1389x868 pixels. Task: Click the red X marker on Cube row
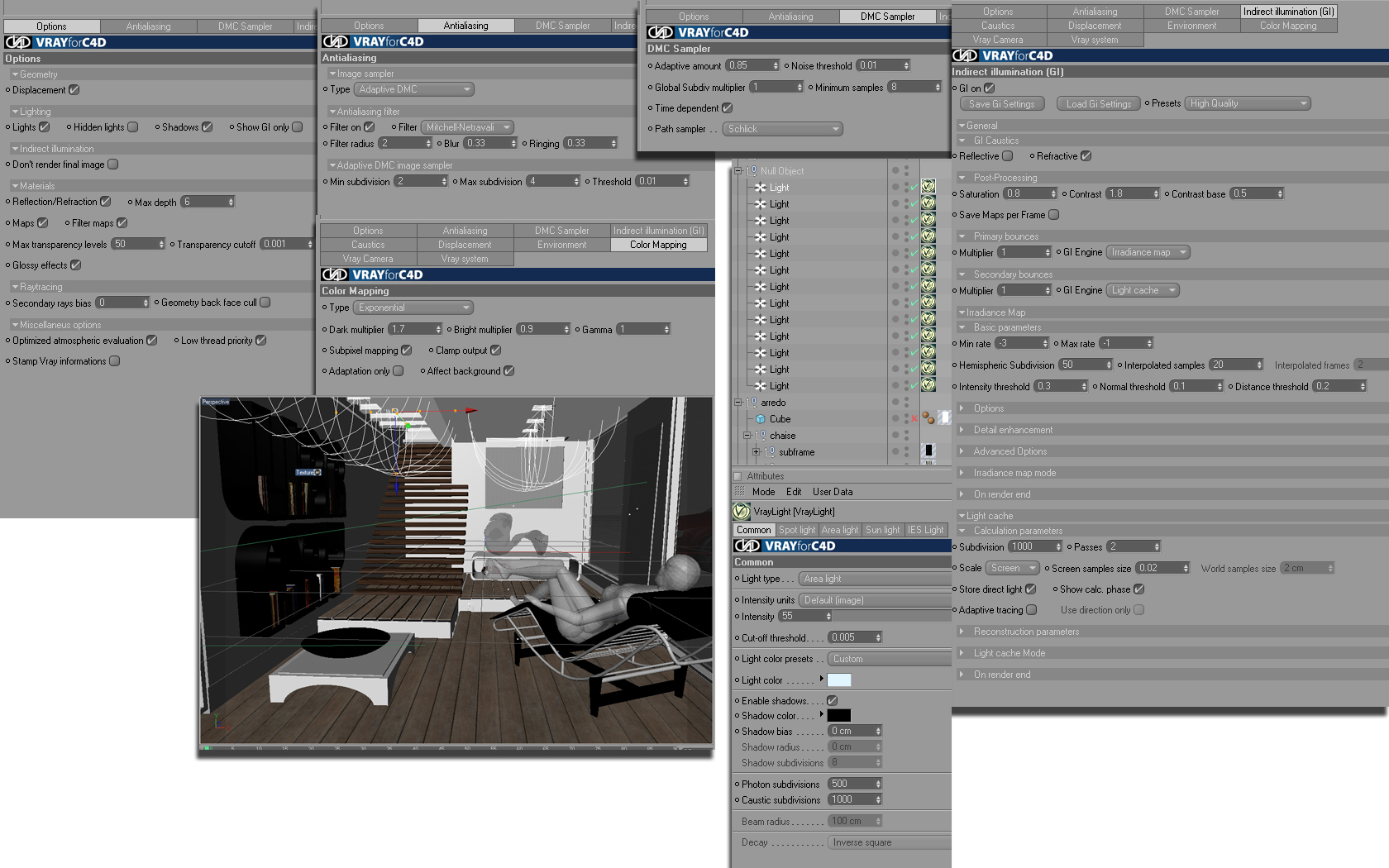coord(914,419)
